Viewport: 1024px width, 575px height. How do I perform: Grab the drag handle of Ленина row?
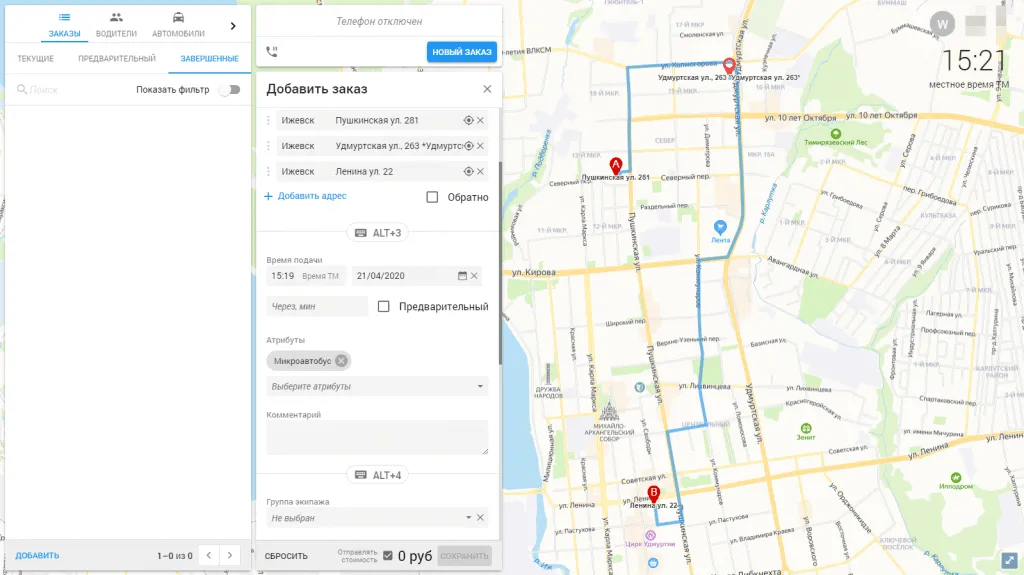(268, 171)
